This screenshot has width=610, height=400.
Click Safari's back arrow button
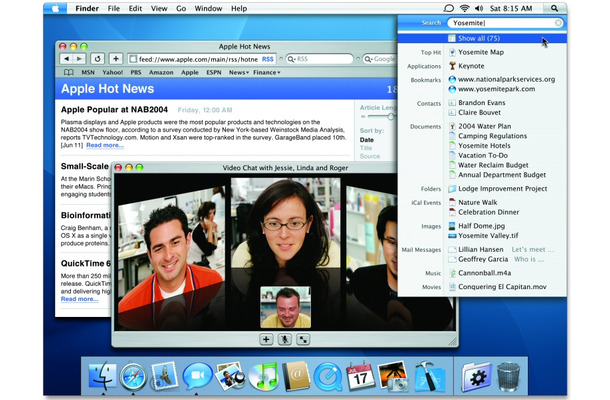[67, 59]
